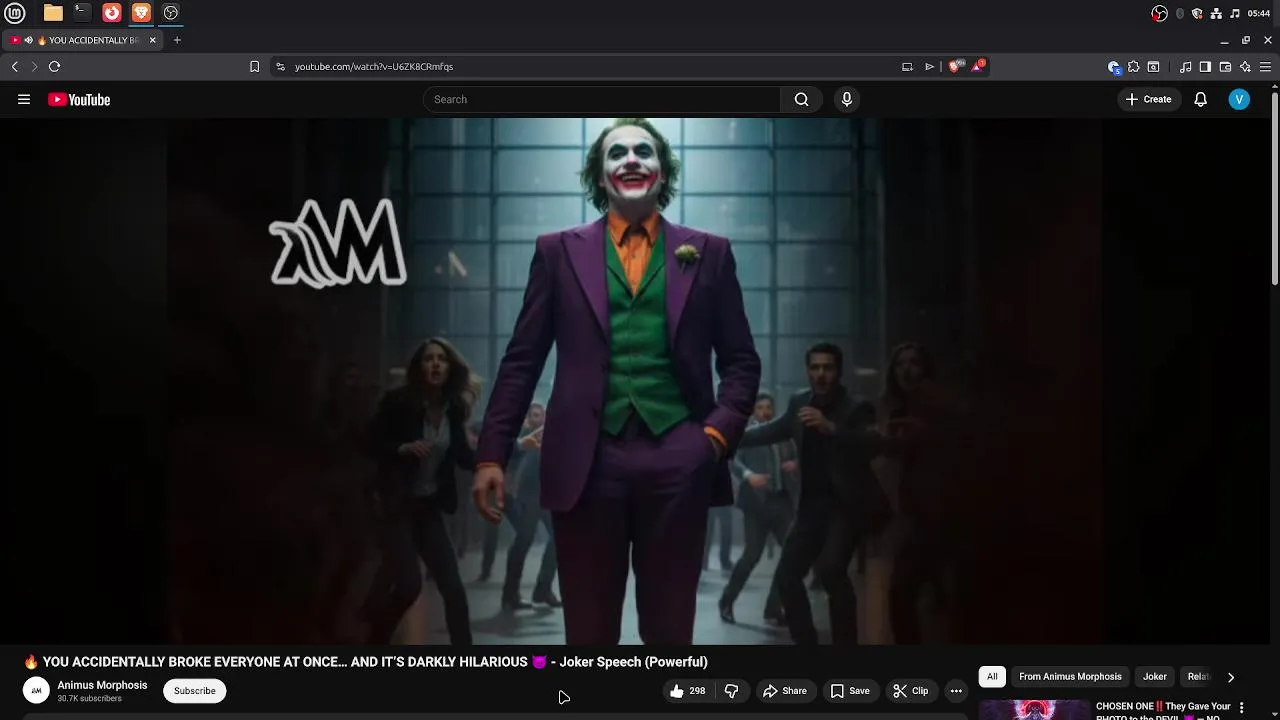Open the browser playlist music icon
Image resolution: width=1280 pixels, height=720 pixels.
pos(1185,67)
